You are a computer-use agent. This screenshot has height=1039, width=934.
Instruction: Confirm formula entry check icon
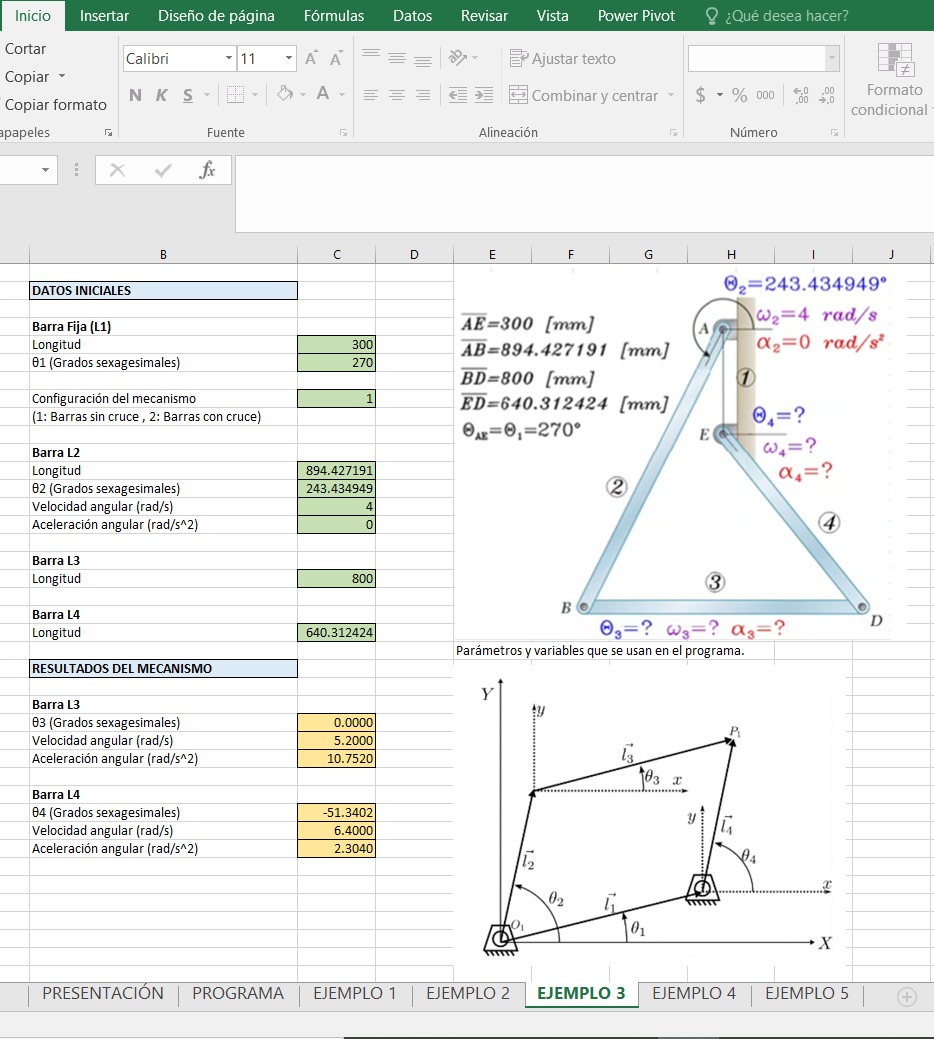pos(162,170)
